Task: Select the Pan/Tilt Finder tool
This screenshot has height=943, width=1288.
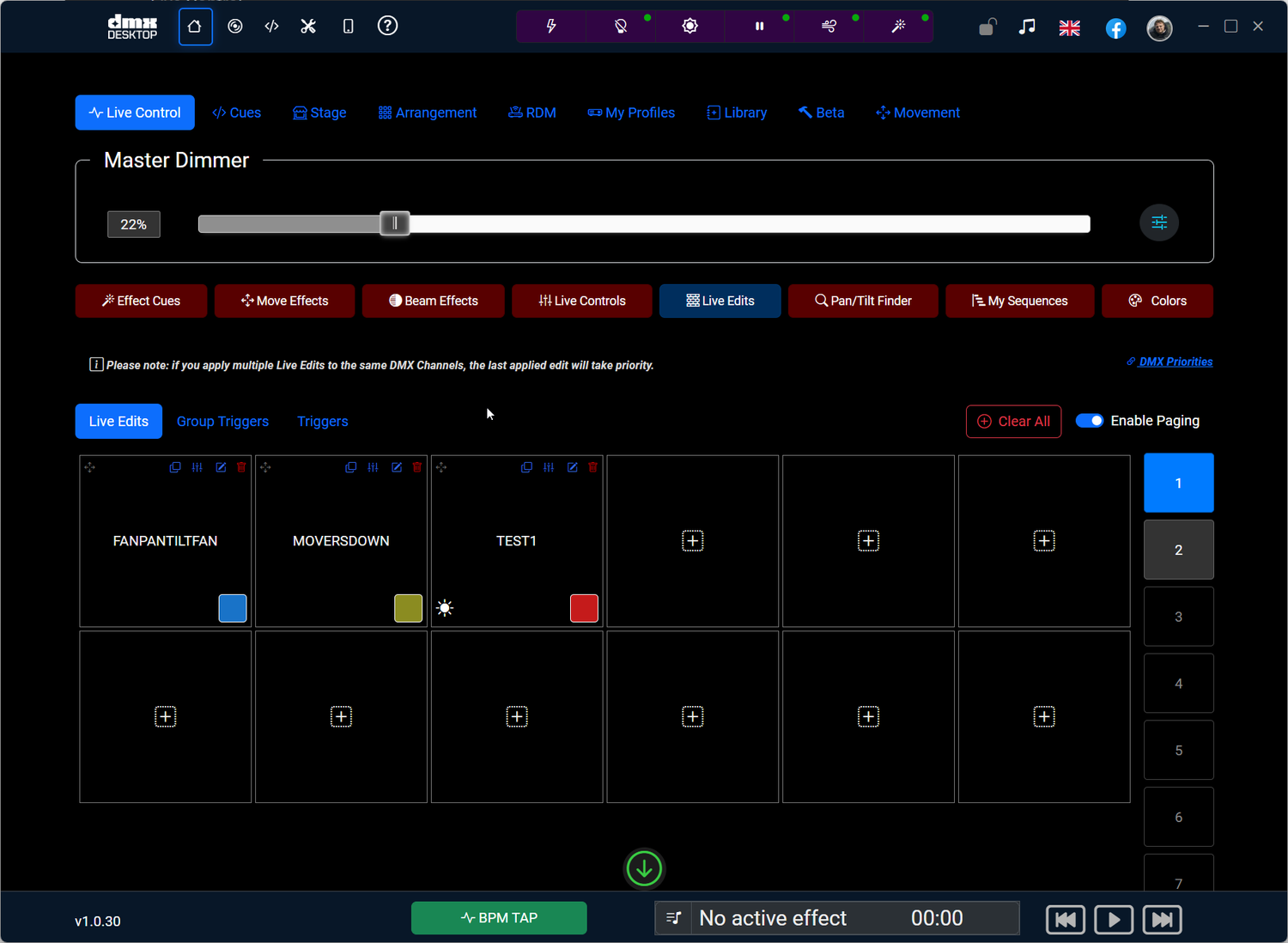Action: point(862,301)
